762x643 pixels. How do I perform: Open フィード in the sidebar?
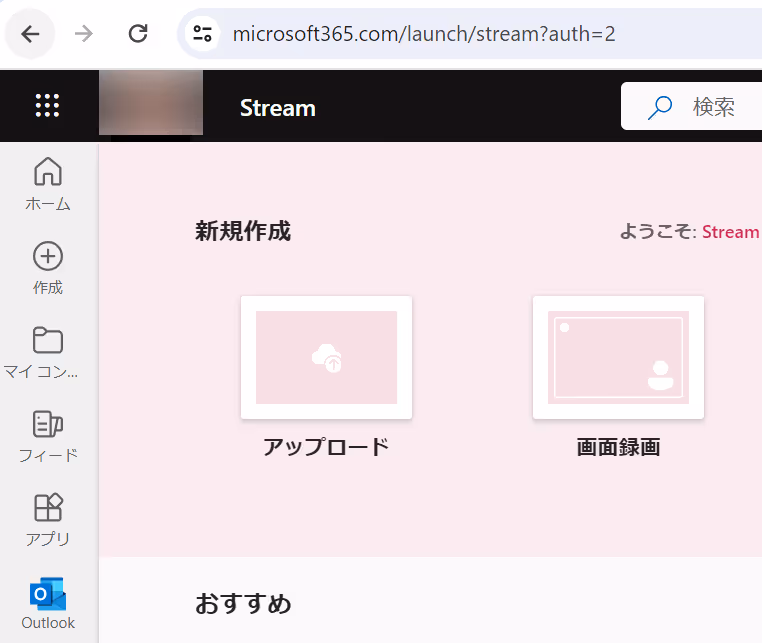coord(48,436)
